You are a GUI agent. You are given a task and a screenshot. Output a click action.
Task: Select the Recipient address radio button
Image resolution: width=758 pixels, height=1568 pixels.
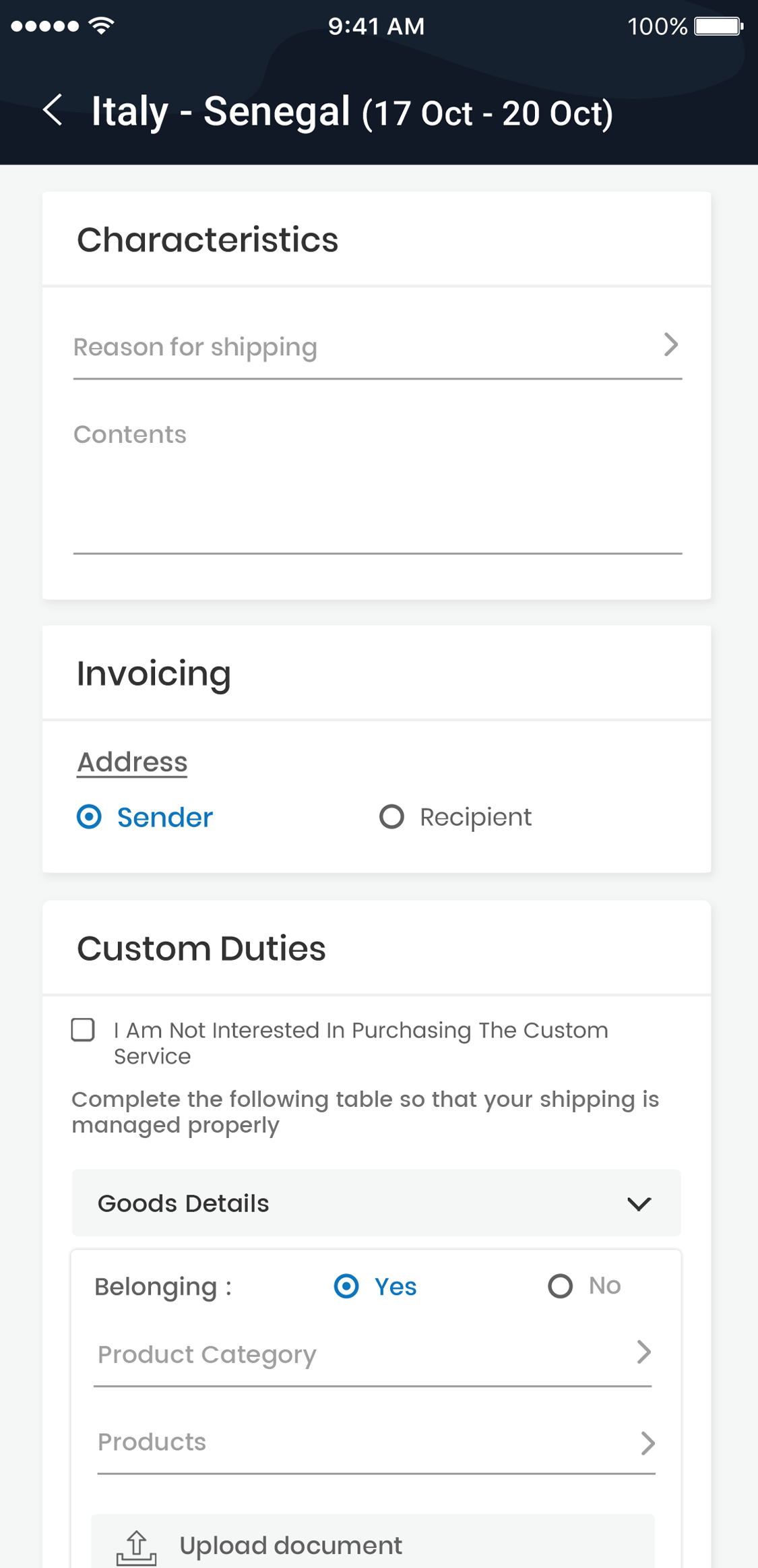(391, 817)
